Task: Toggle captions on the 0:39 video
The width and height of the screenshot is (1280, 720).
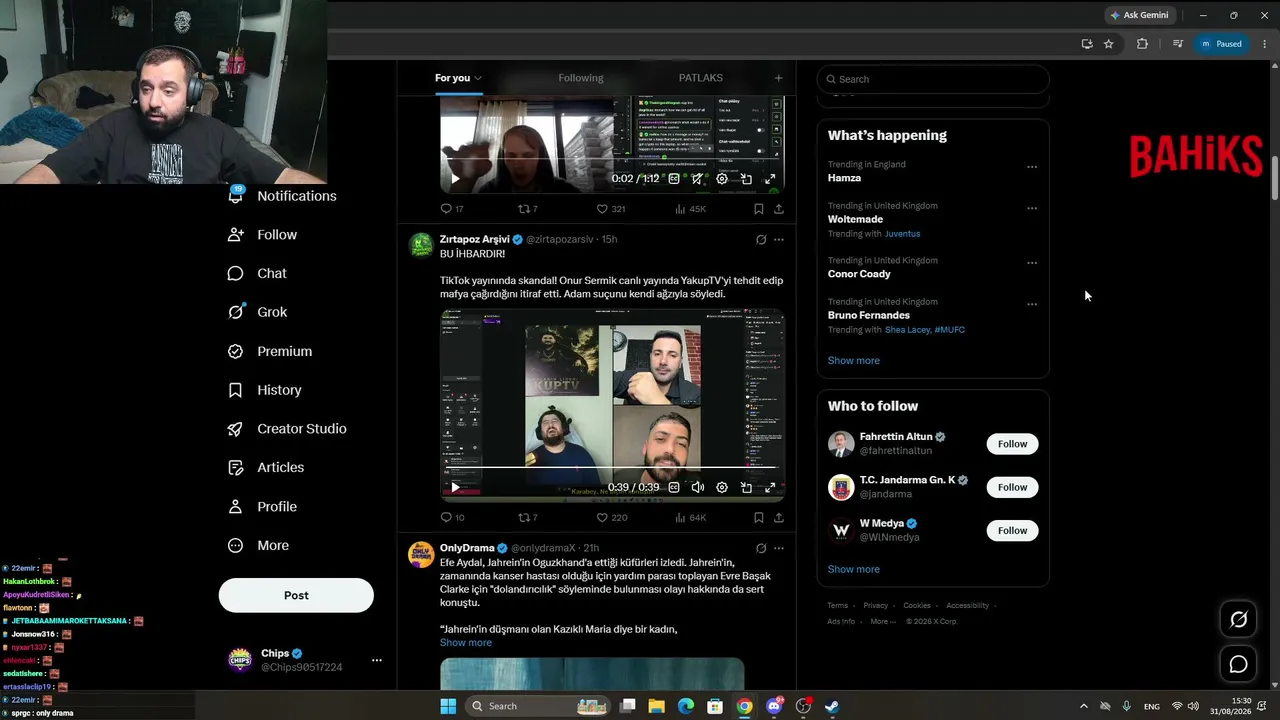Action: 674,487
